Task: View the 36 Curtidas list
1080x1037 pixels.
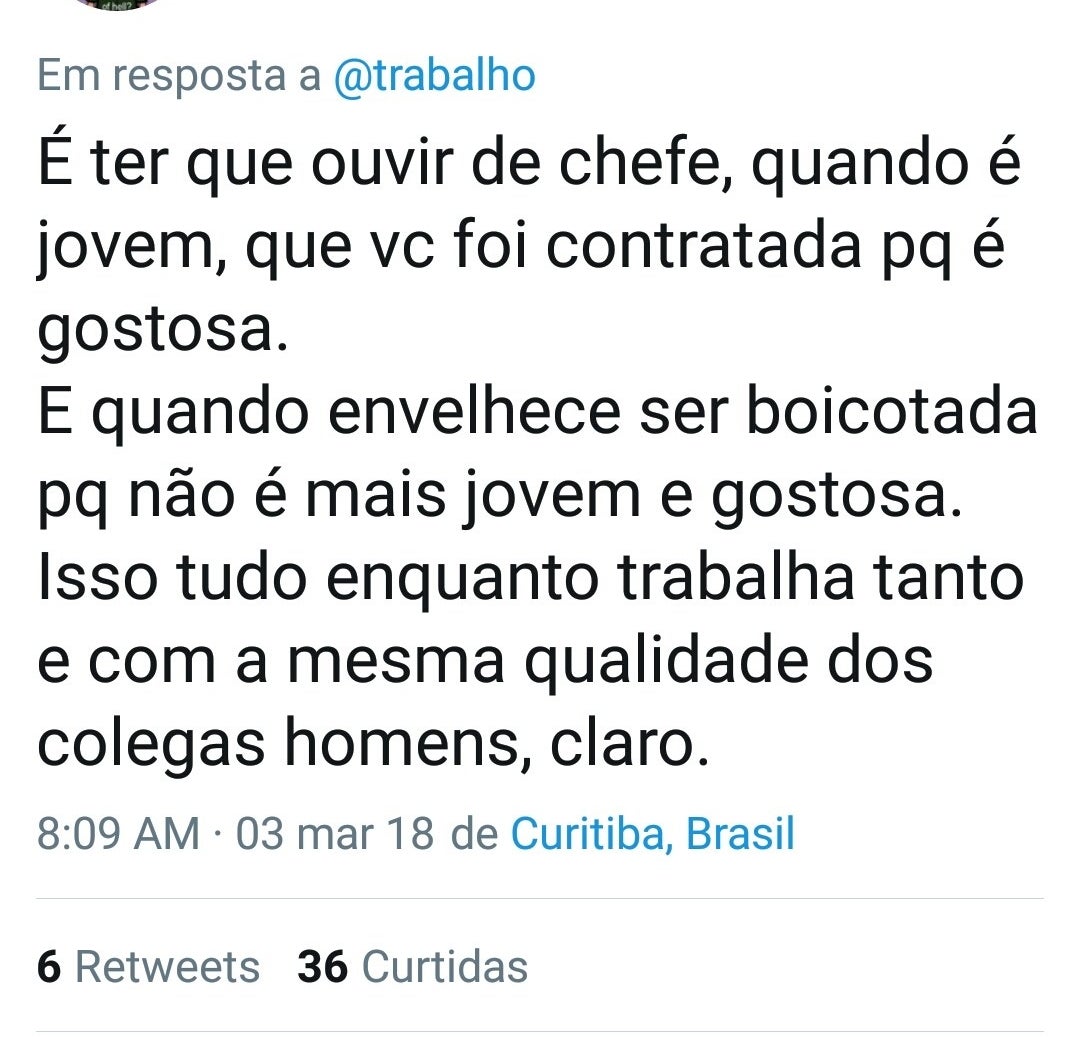Action: (412, 967)
